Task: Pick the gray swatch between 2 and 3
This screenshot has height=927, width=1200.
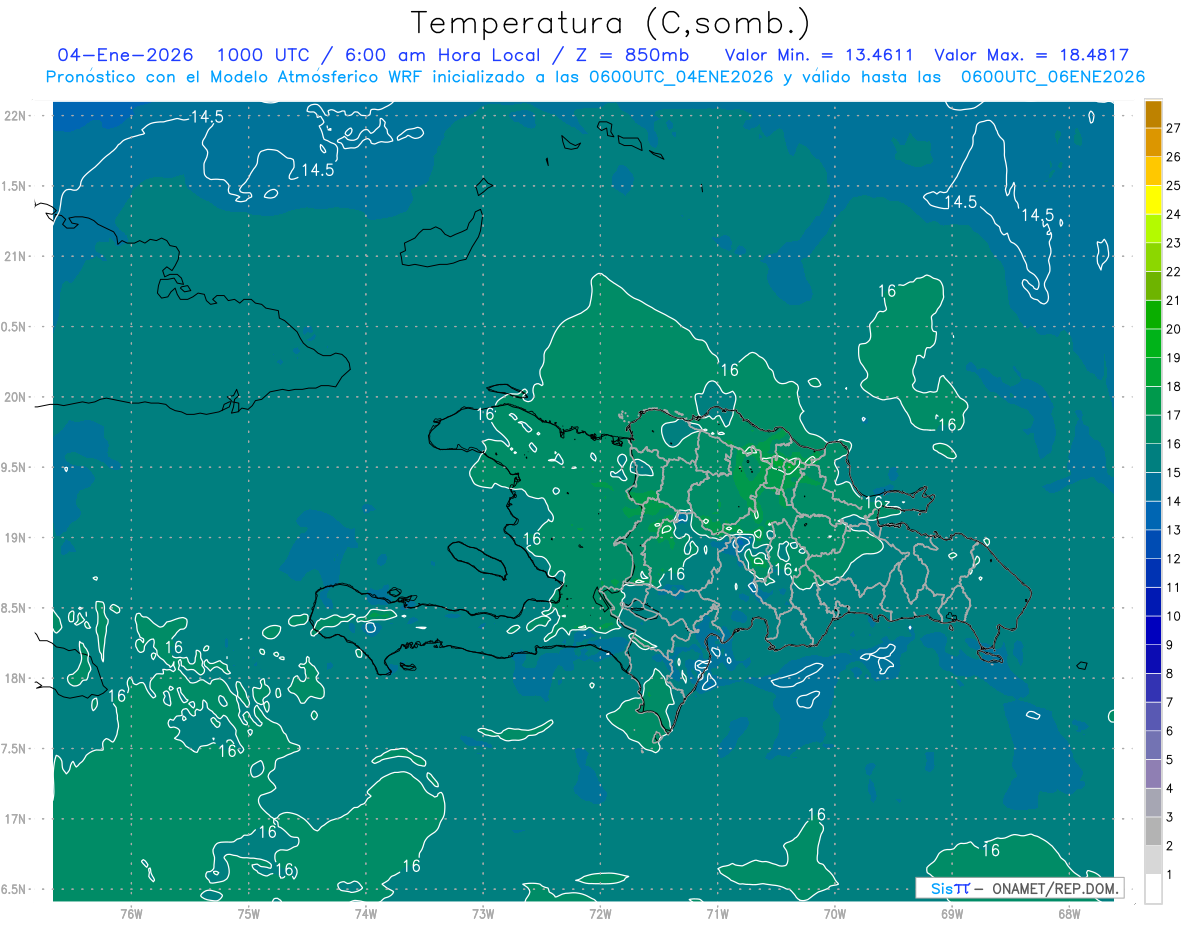Action: [x=1153, y=831]
